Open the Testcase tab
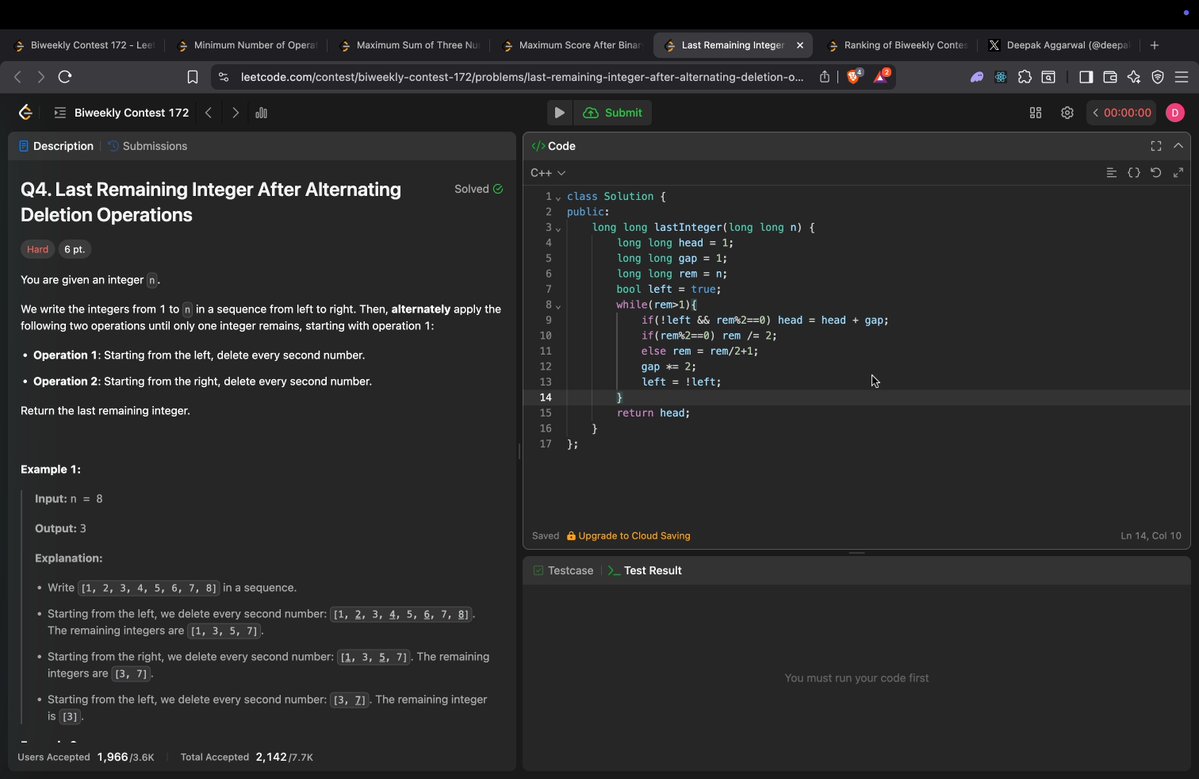Screen dimensions: 1199x779 tap(563, 570)
